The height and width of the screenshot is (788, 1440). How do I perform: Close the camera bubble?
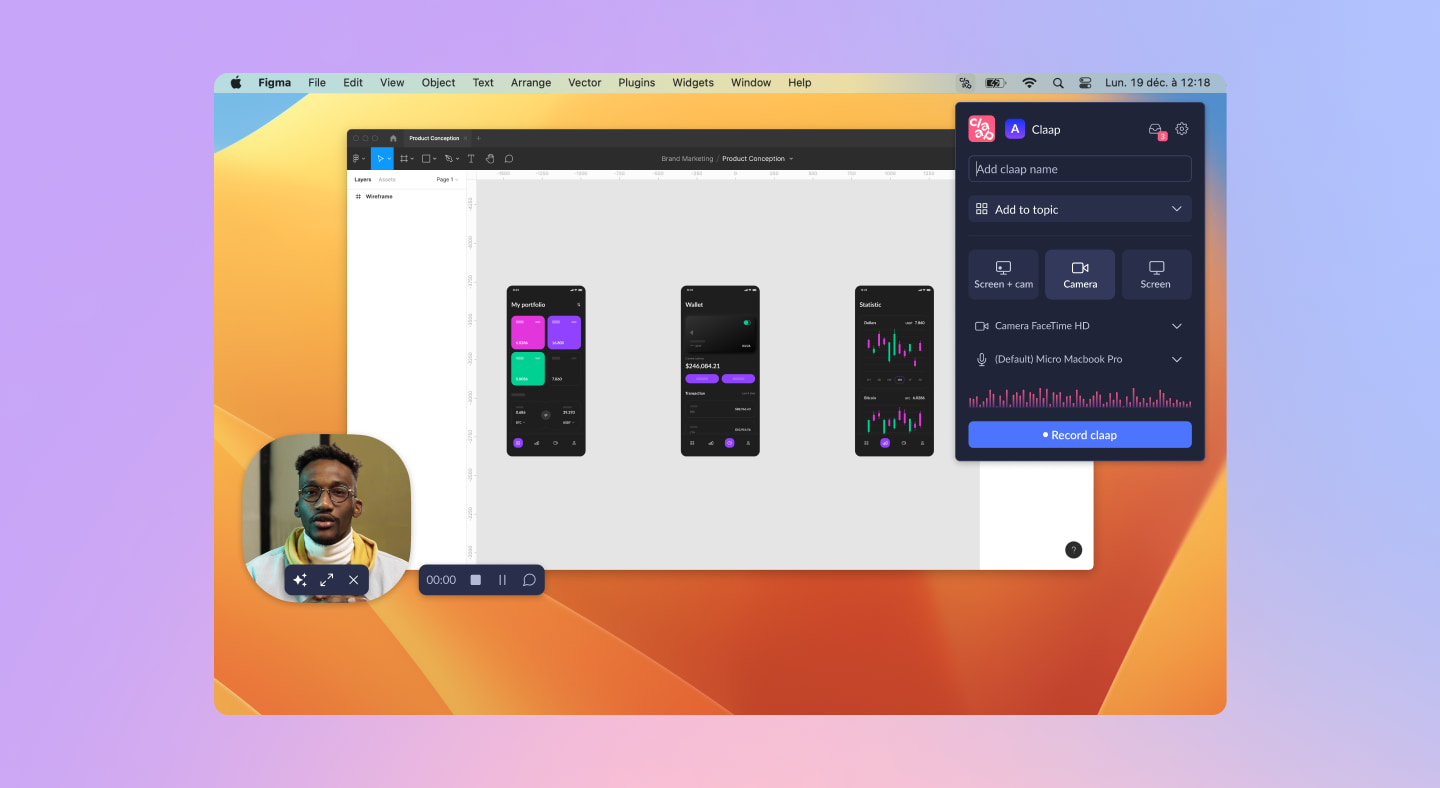(353, 580)
